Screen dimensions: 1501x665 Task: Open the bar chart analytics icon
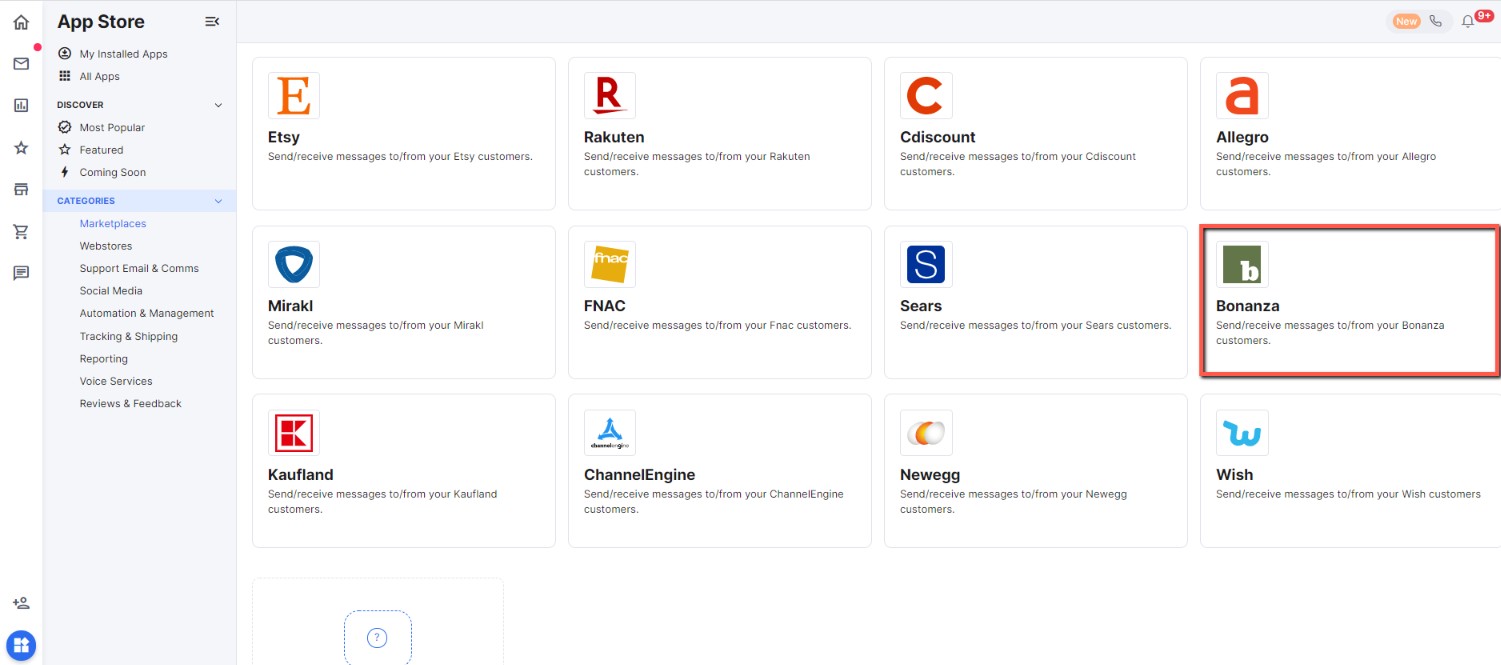pos(21,105)
